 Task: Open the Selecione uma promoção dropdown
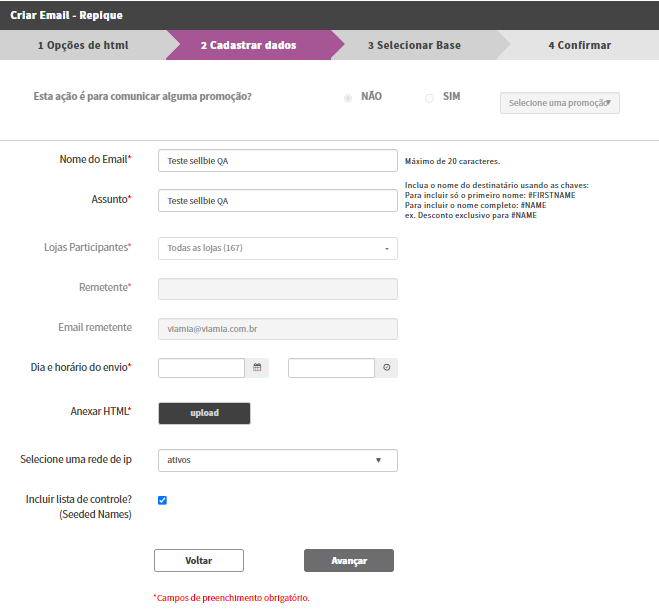pyautogui.click(x=559, y=103)
